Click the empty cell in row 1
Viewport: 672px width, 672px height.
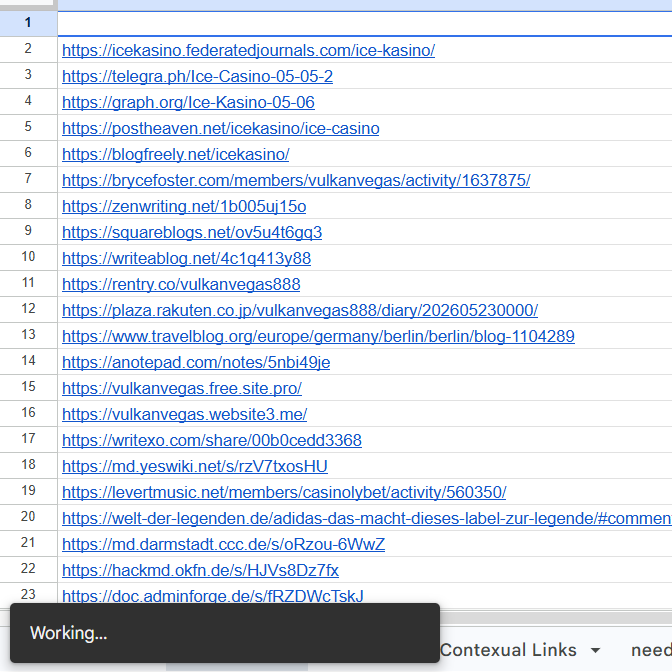click(x=365, y=24)
